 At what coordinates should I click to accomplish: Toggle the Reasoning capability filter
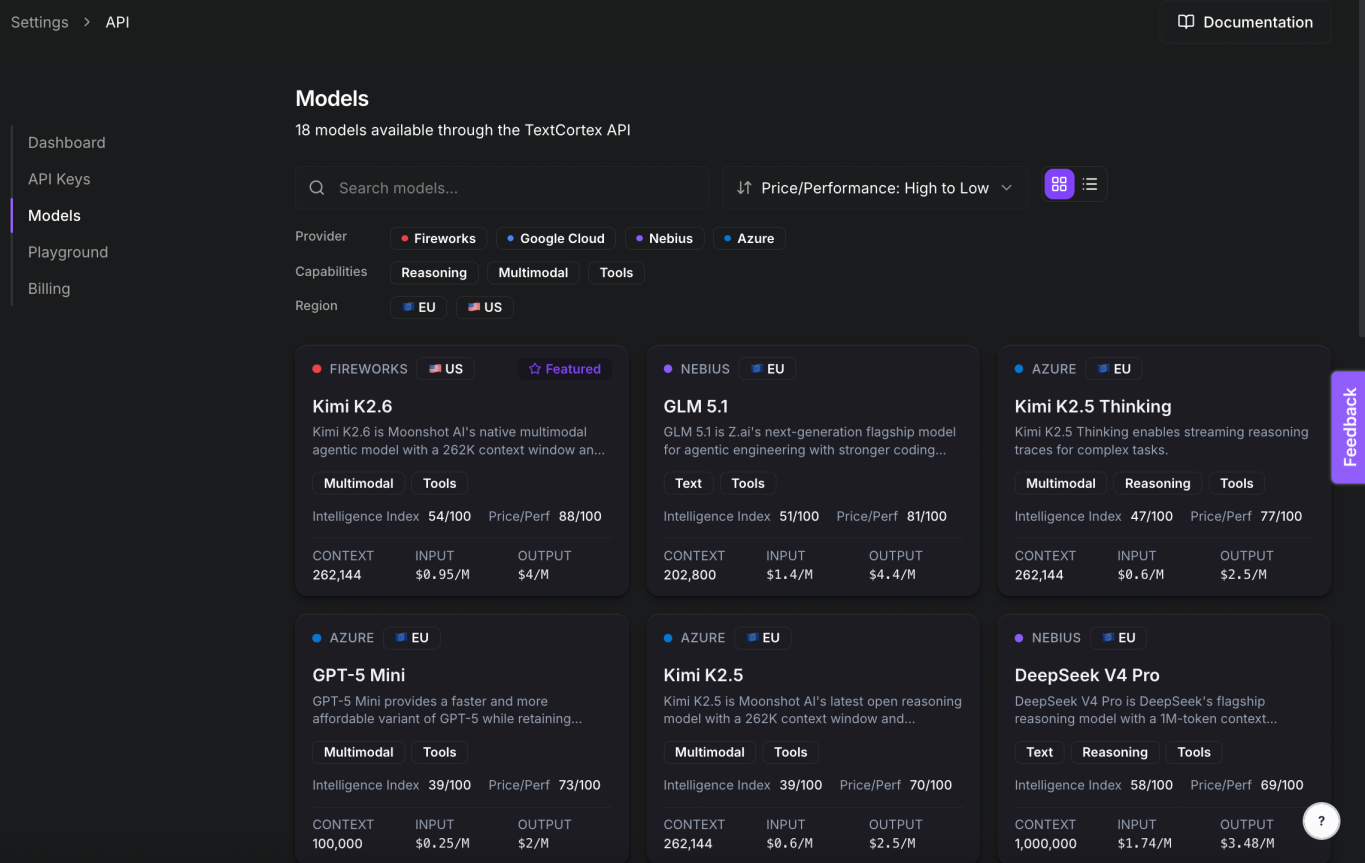[x=434, y=273]
